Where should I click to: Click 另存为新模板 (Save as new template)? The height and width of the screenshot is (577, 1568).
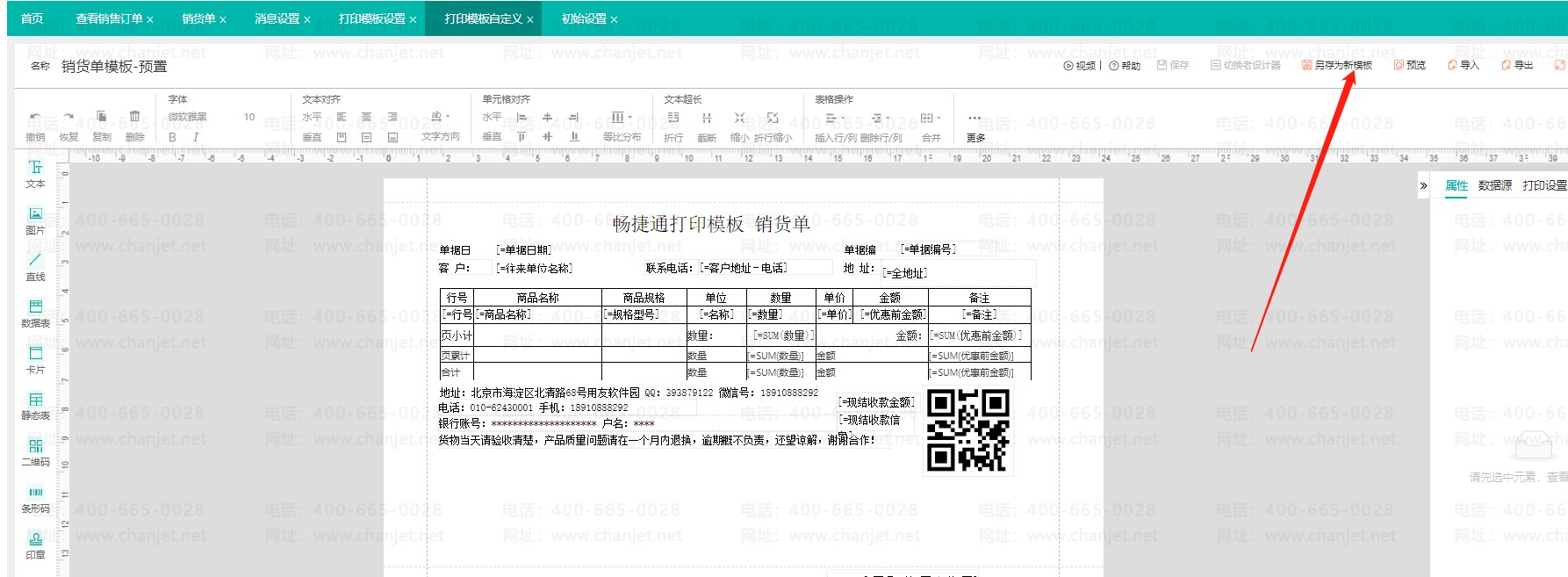coord(1336,65)
